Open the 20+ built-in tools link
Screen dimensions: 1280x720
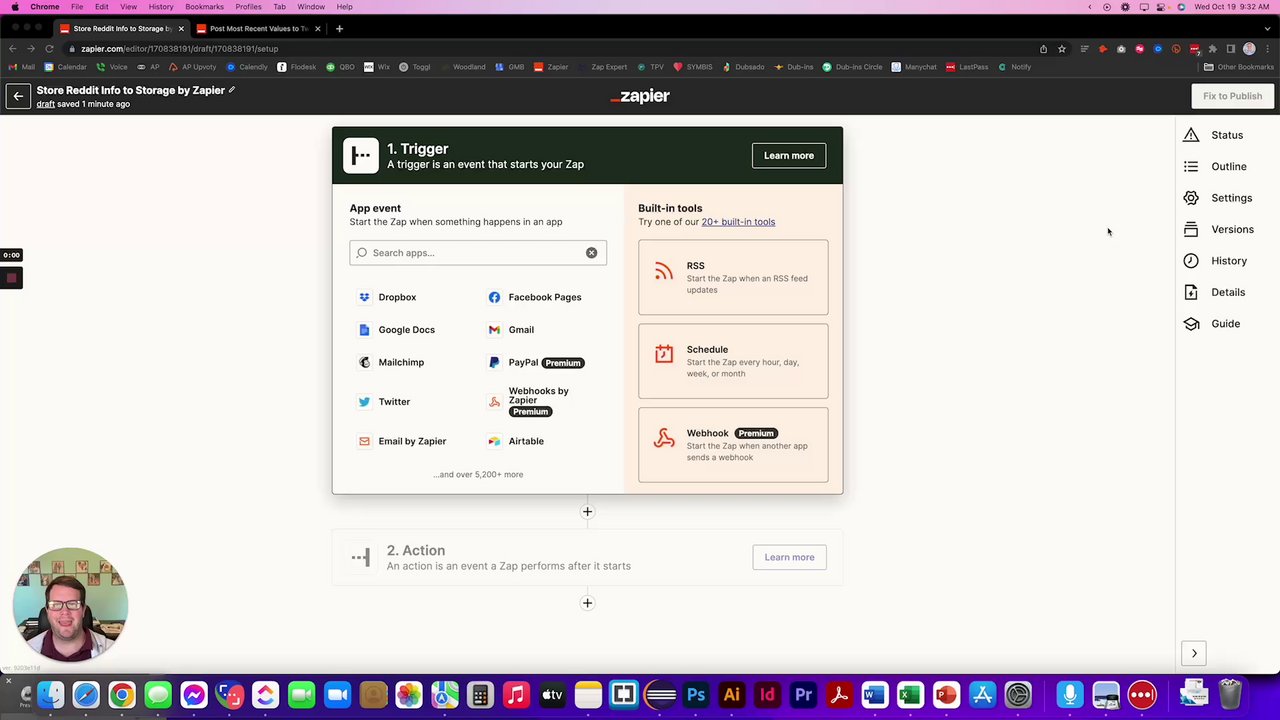point(738,222)
